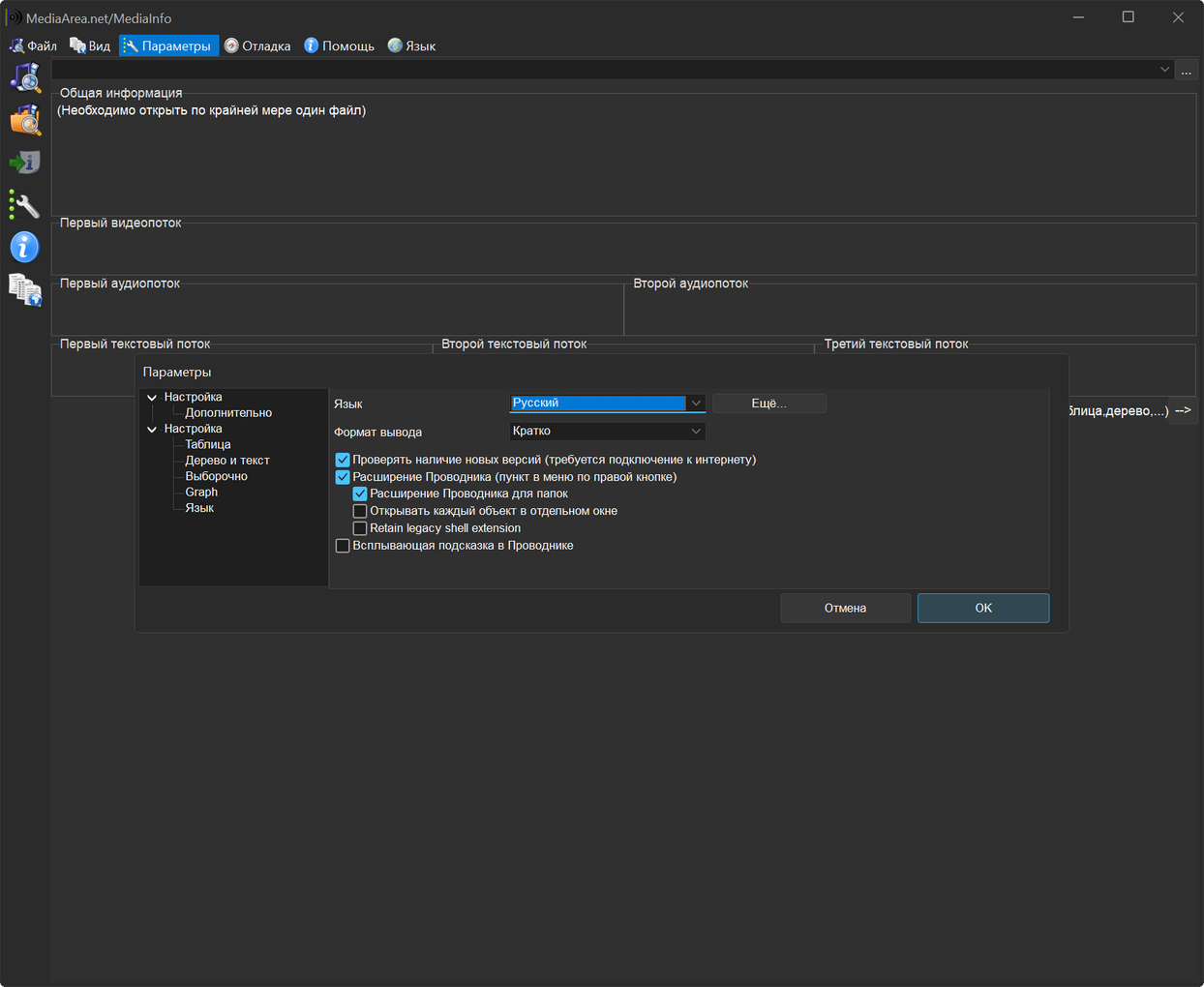This screenshot has width=1204, height=987.
Task: Click the open file icon in sidebar
Action: coord(25,77)
